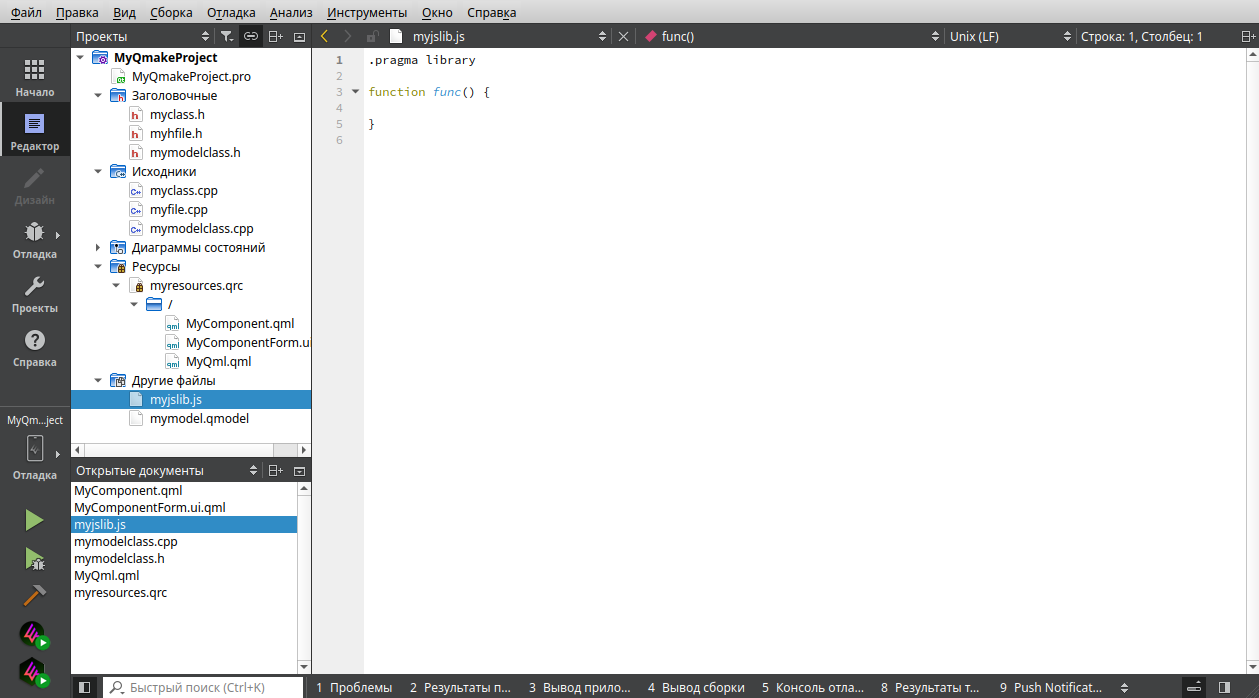Toggle the right sidebar visibility
This screenshot has width=1259, height=698.
coord(1224,688)
